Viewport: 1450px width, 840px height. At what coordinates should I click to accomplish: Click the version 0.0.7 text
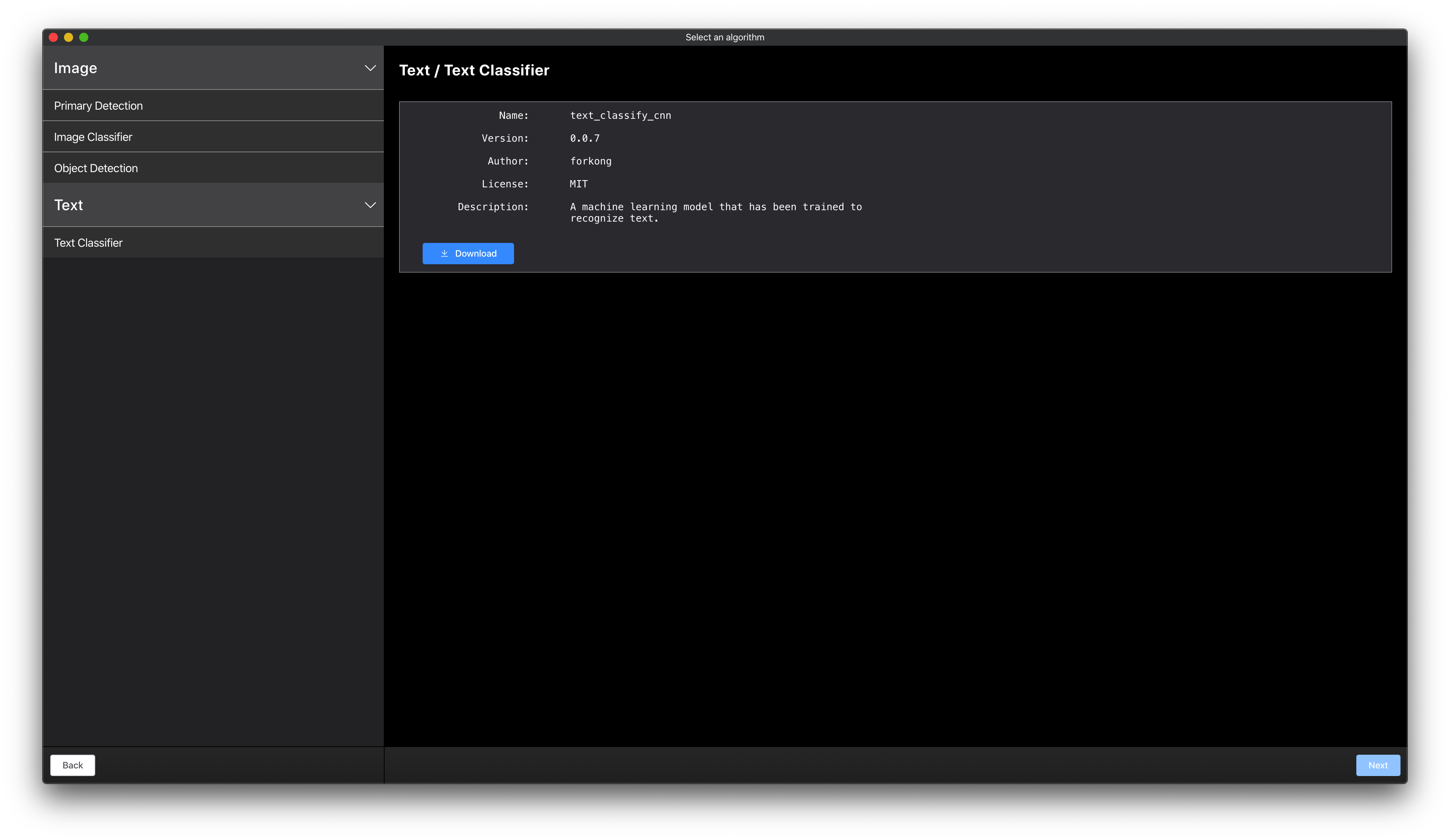584,138
